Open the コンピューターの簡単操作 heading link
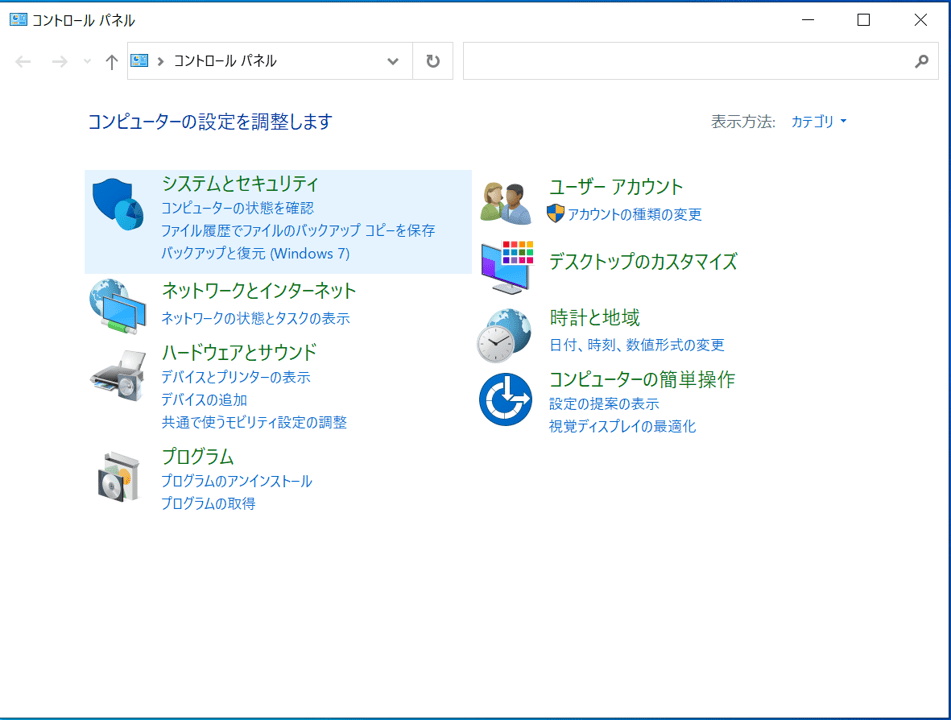The width and height of the screenshot is (951, 720). [642, 380]
